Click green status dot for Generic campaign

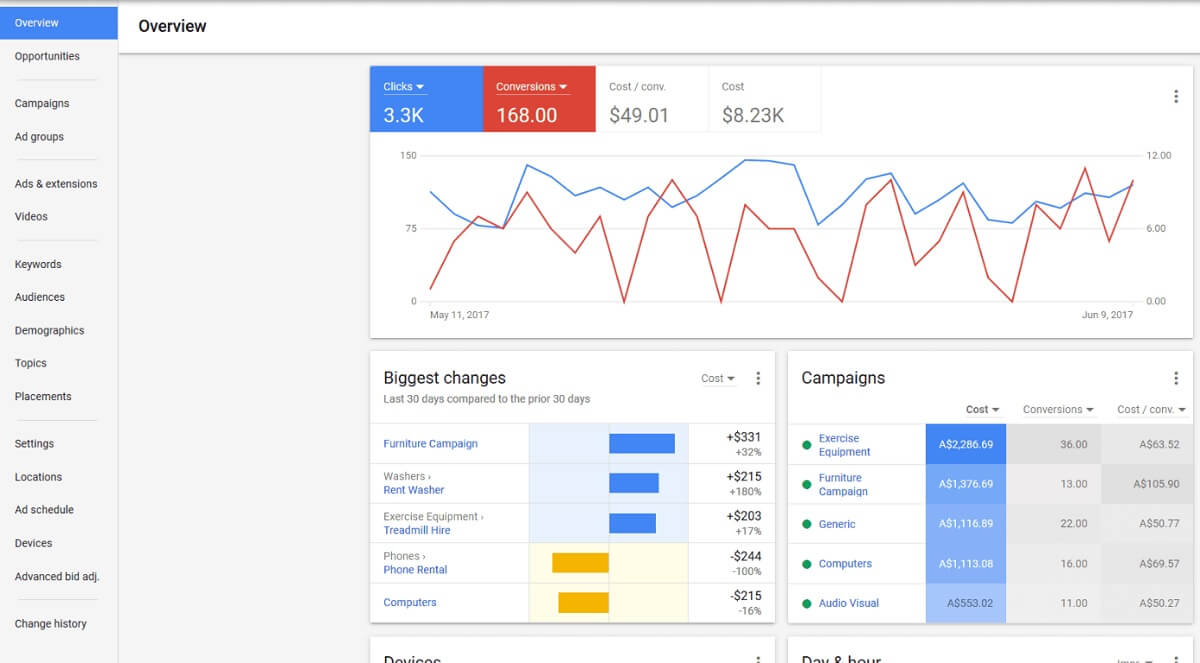tap(807, 524)
